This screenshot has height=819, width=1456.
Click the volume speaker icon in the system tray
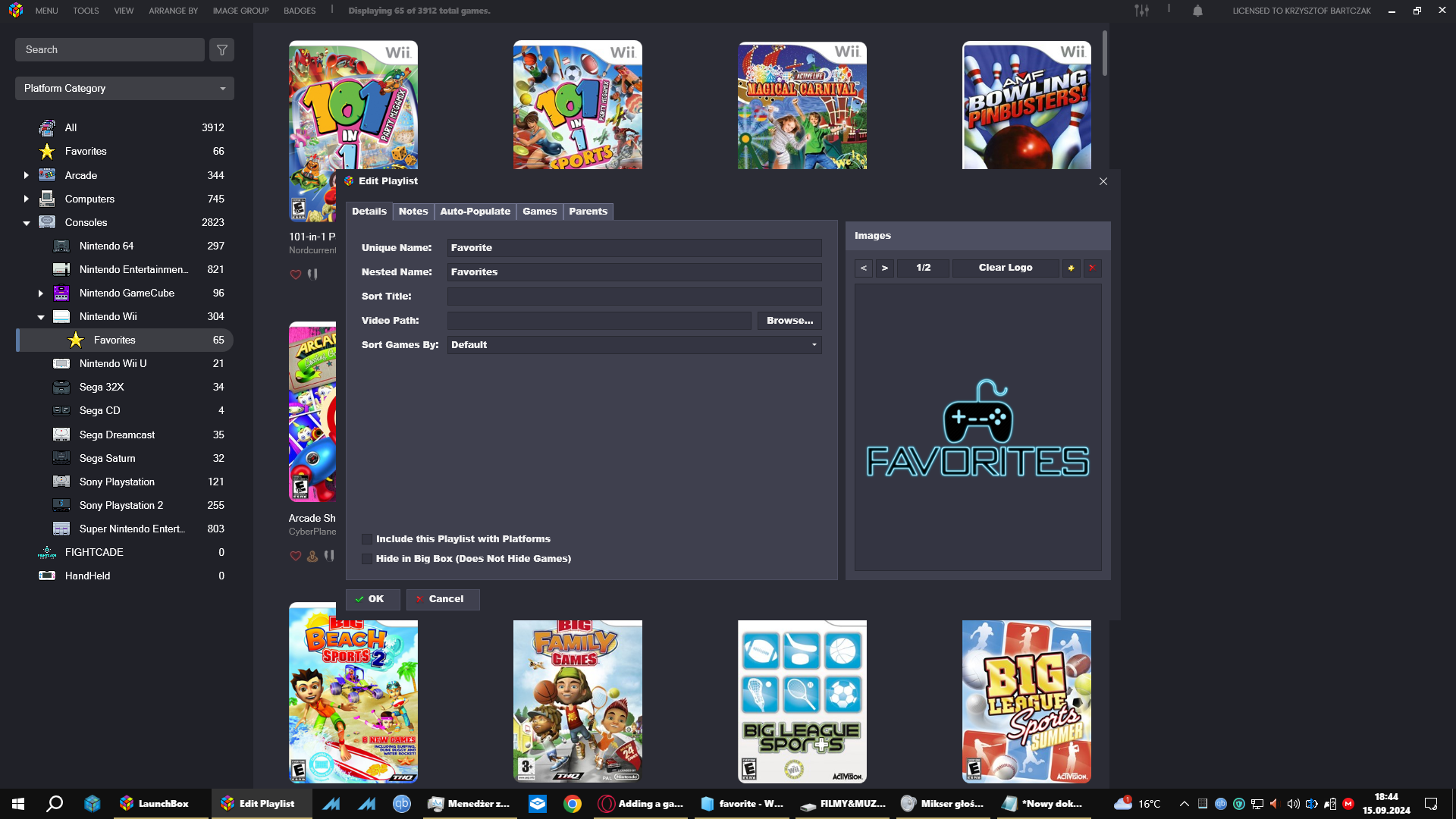click(x=1293, y=804)
